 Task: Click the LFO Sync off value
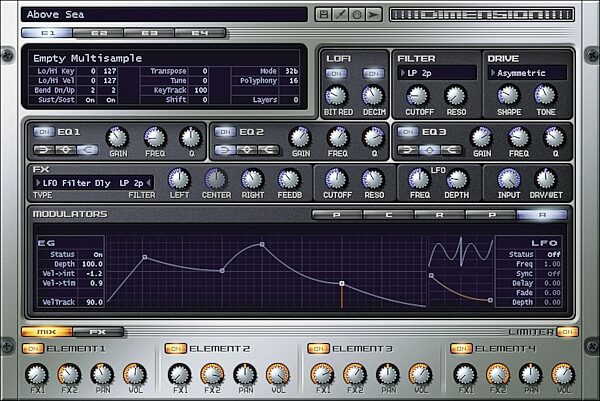(553, 274)
